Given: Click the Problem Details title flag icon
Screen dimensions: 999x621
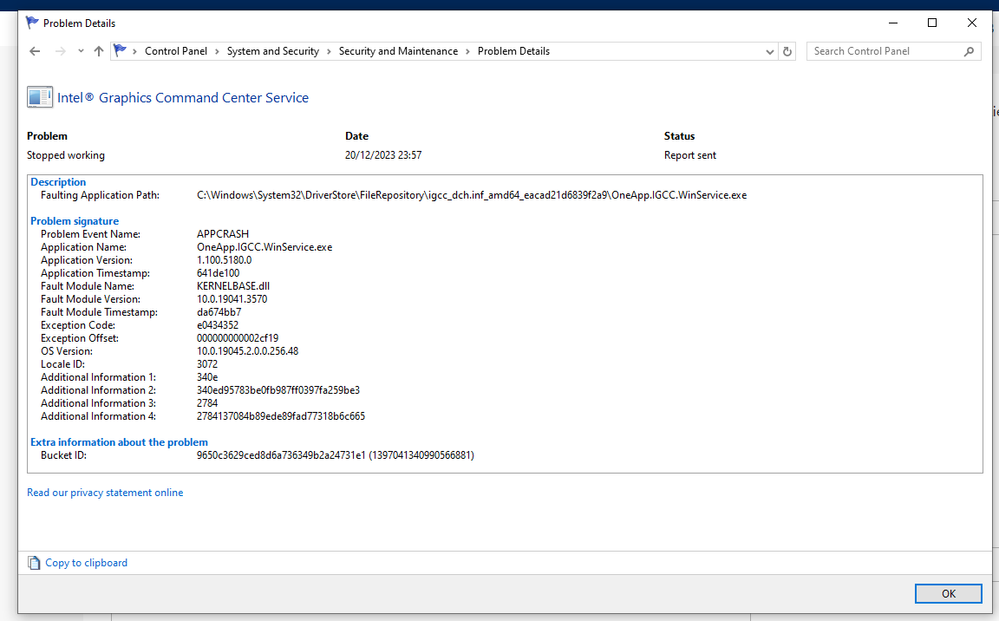Looking at the screenshot, I should point(32,23).
